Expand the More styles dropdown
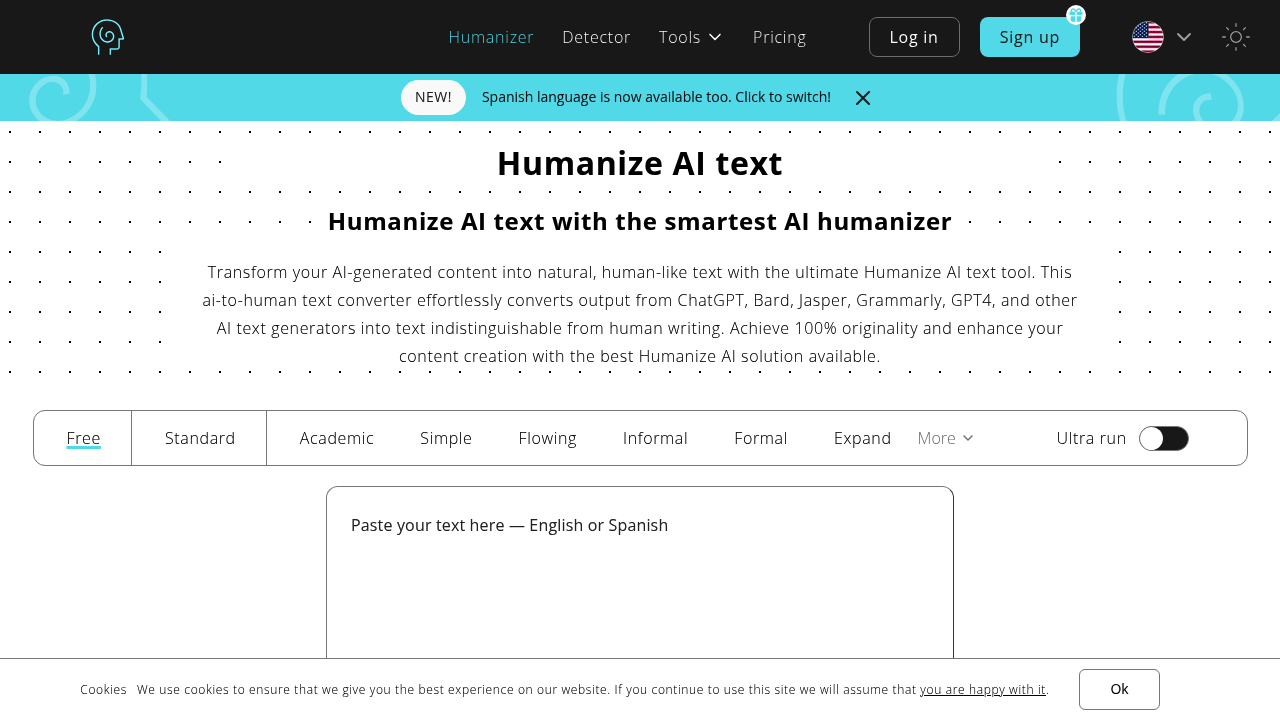The width and height of the screenshot is (1280, 720). coord(944,438)
